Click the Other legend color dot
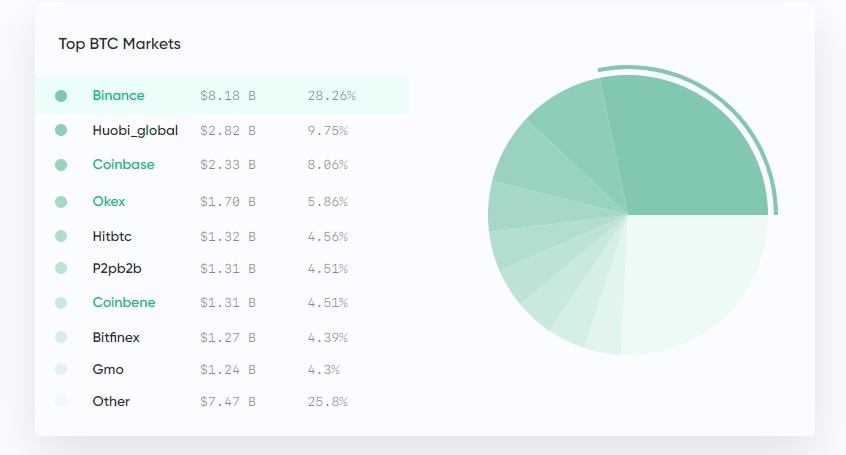The width and height of the screenshot is (846, 455). (x=61, y=401)
